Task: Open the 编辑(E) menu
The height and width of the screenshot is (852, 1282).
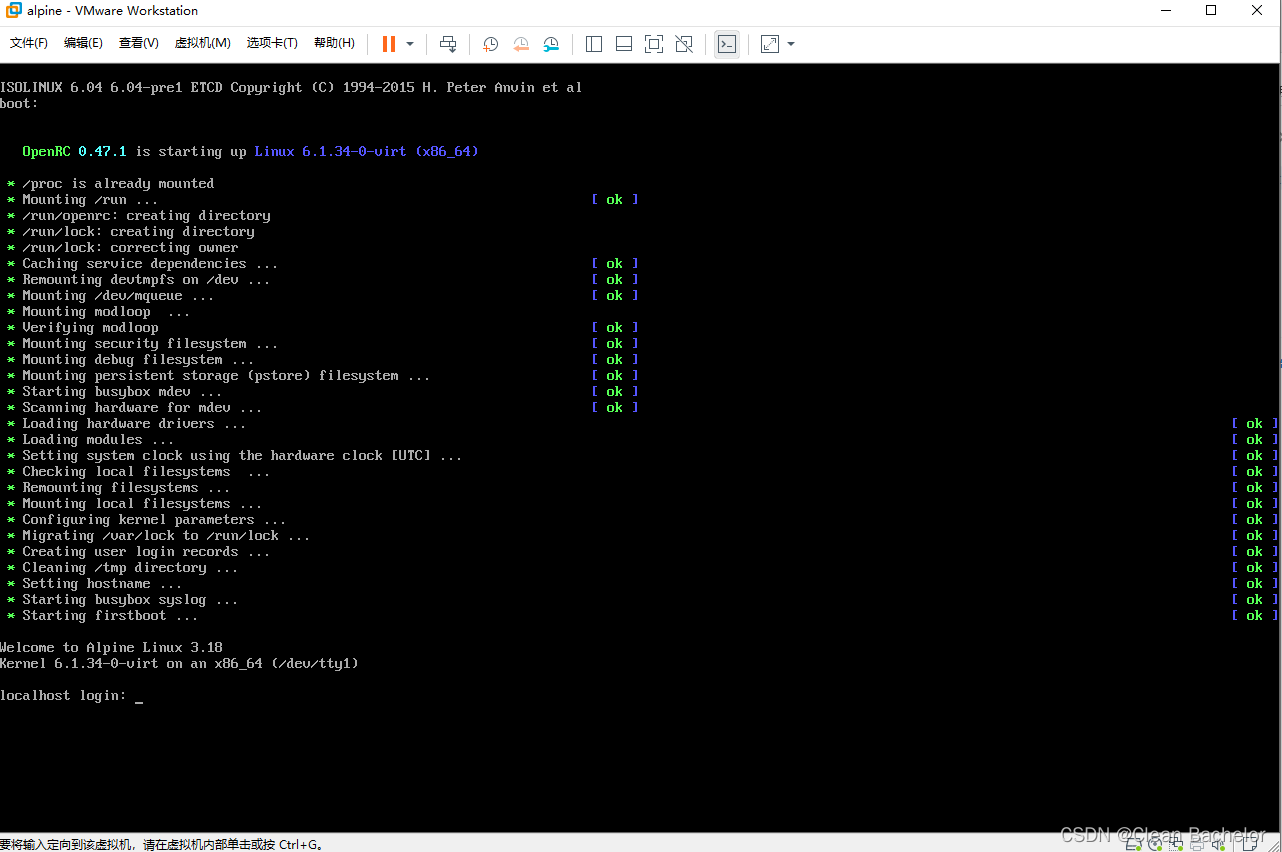Action: tap(83, 43)
